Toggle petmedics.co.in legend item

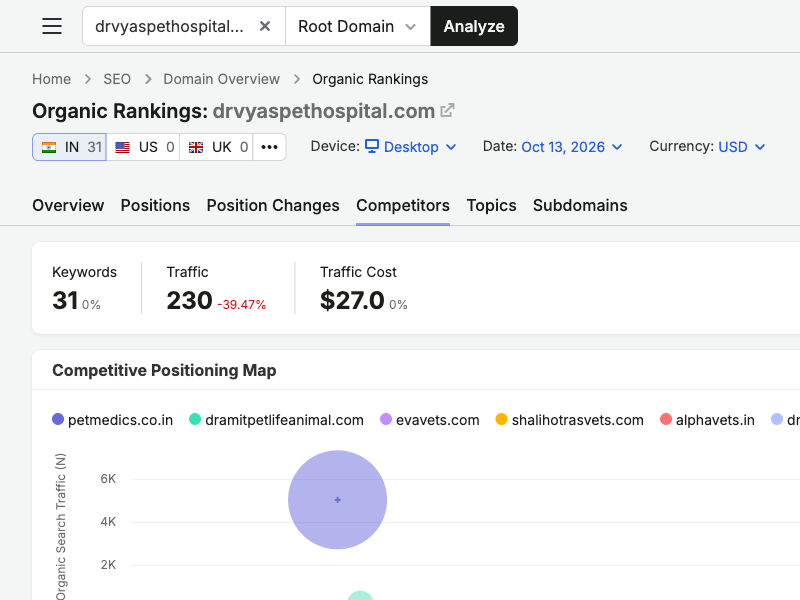(113, 420)
